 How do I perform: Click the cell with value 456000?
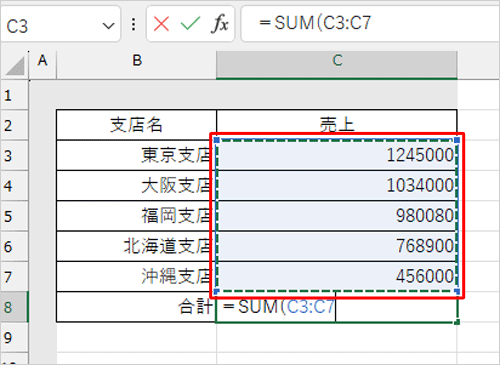[337, 277]
